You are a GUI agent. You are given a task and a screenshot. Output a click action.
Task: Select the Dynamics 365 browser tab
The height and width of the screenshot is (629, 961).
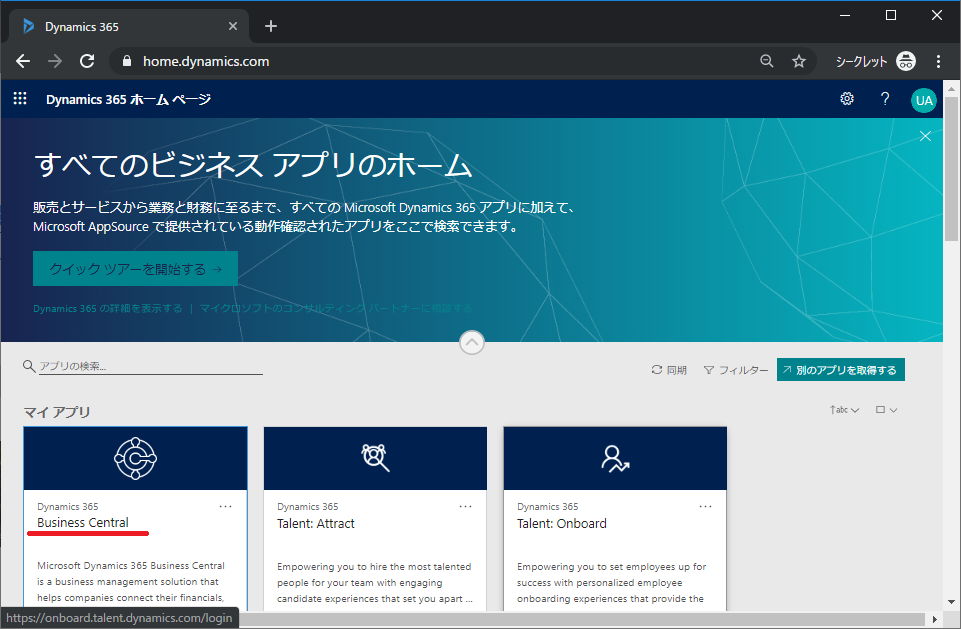click(x=129, y=26)
